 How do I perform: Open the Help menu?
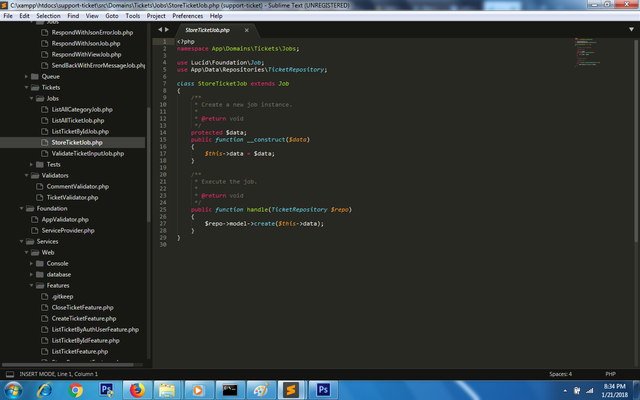[x=216, y=16]
